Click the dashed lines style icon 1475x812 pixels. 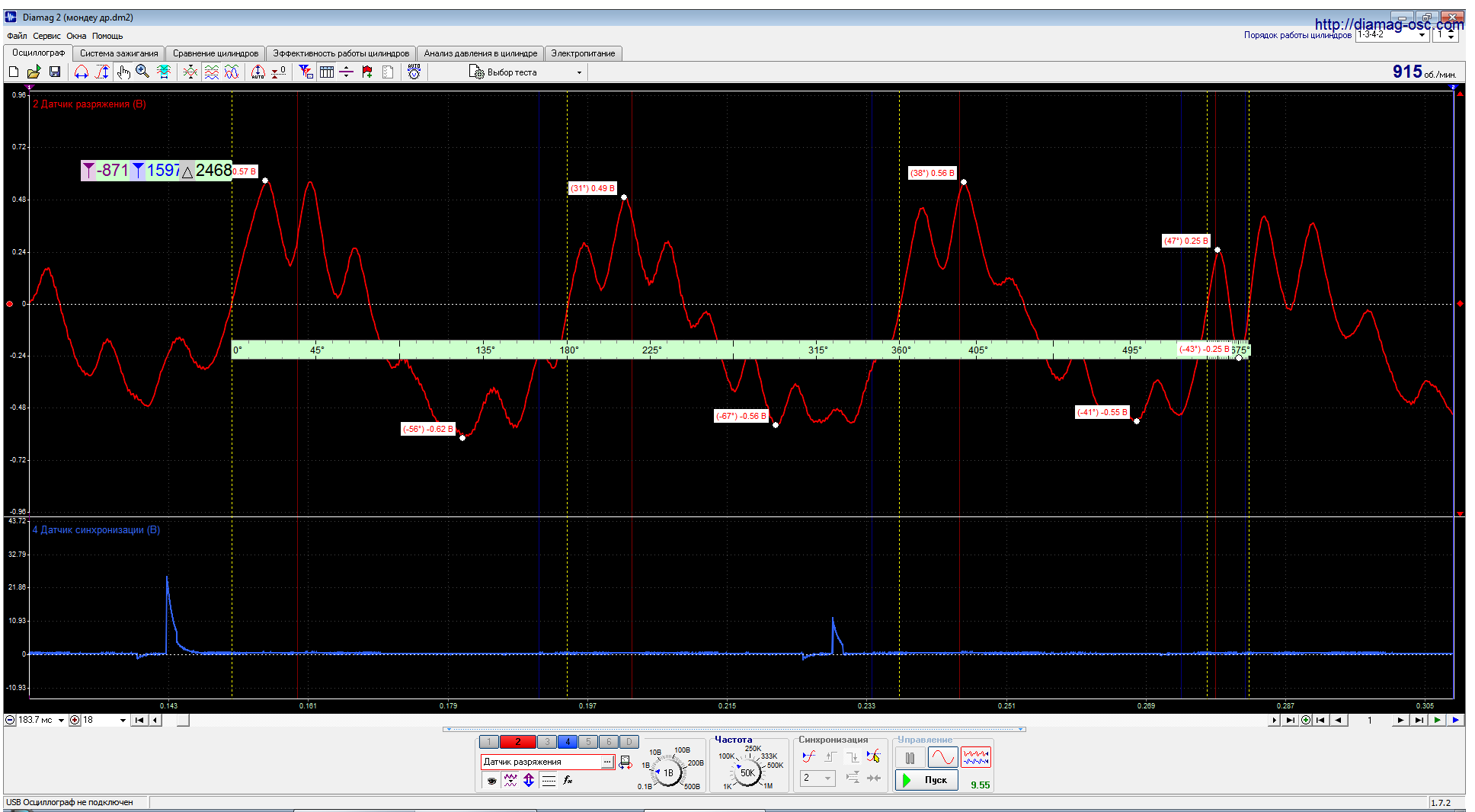point(549,780)
